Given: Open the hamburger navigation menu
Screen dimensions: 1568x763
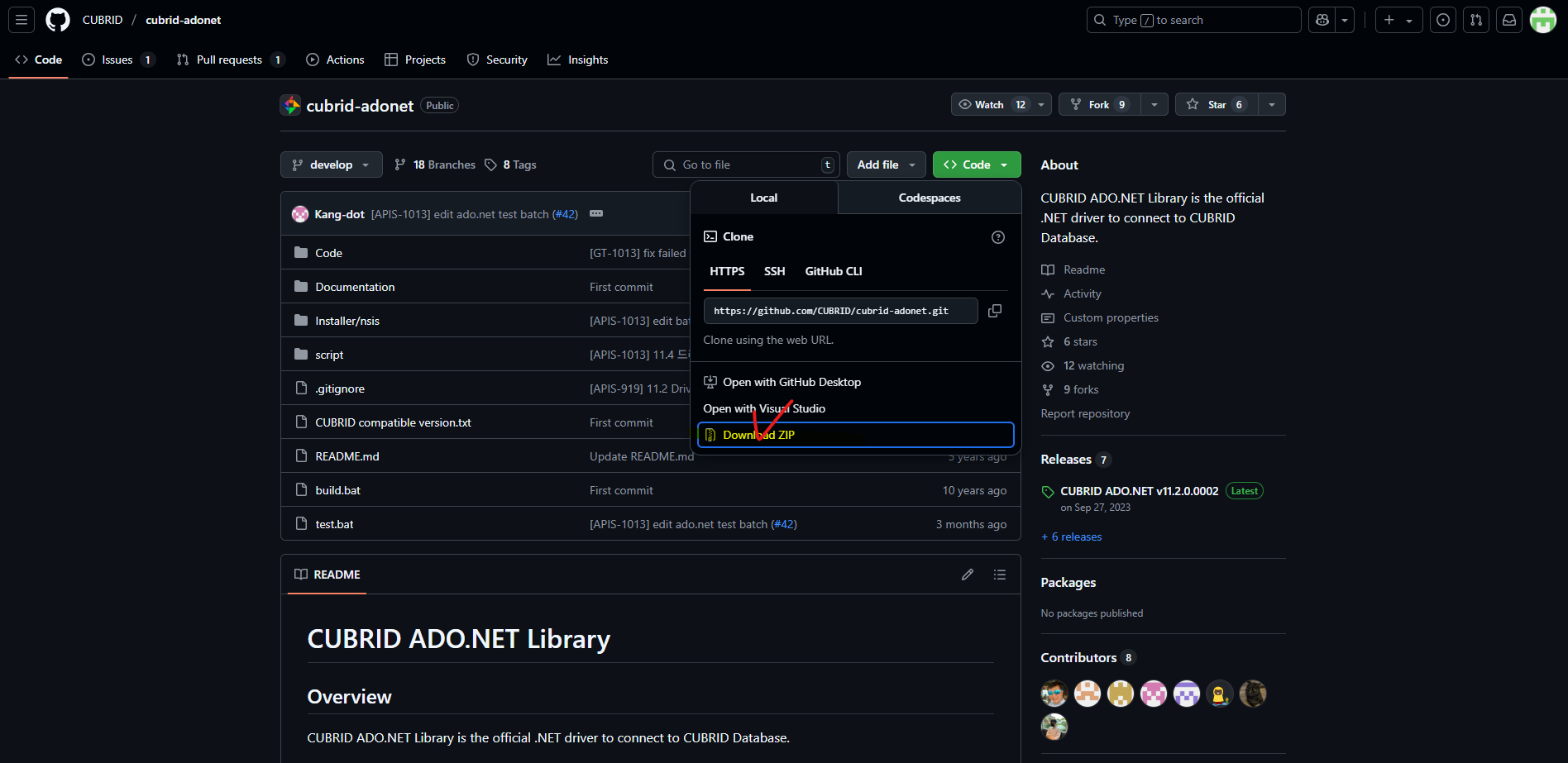Looking at the screenshot, I should click(22, 20).
